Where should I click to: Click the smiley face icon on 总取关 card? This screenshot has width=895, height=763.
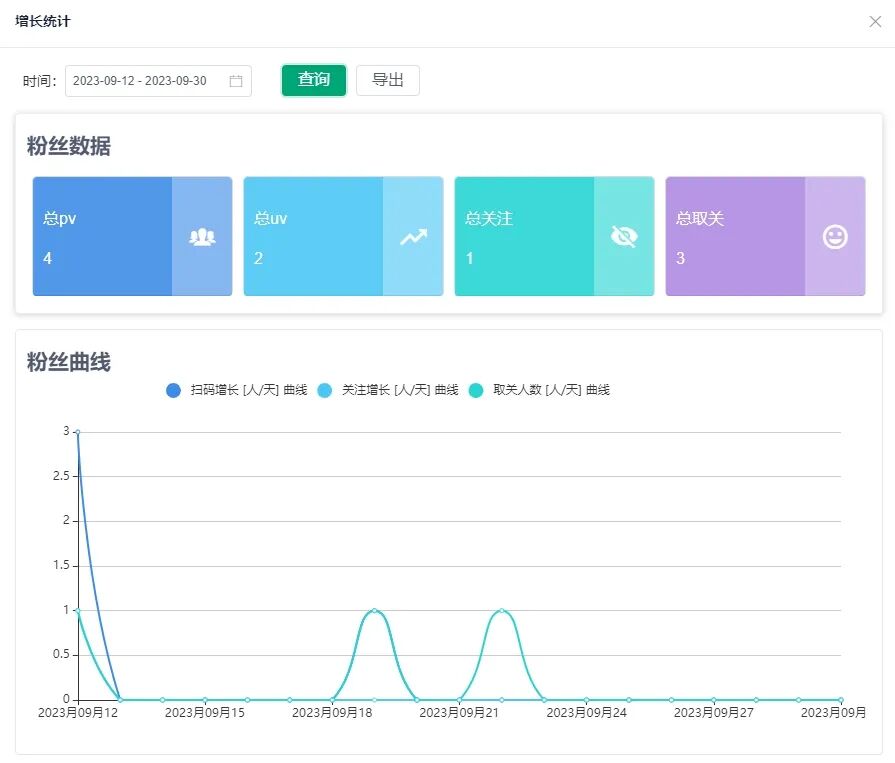[835, 237]
